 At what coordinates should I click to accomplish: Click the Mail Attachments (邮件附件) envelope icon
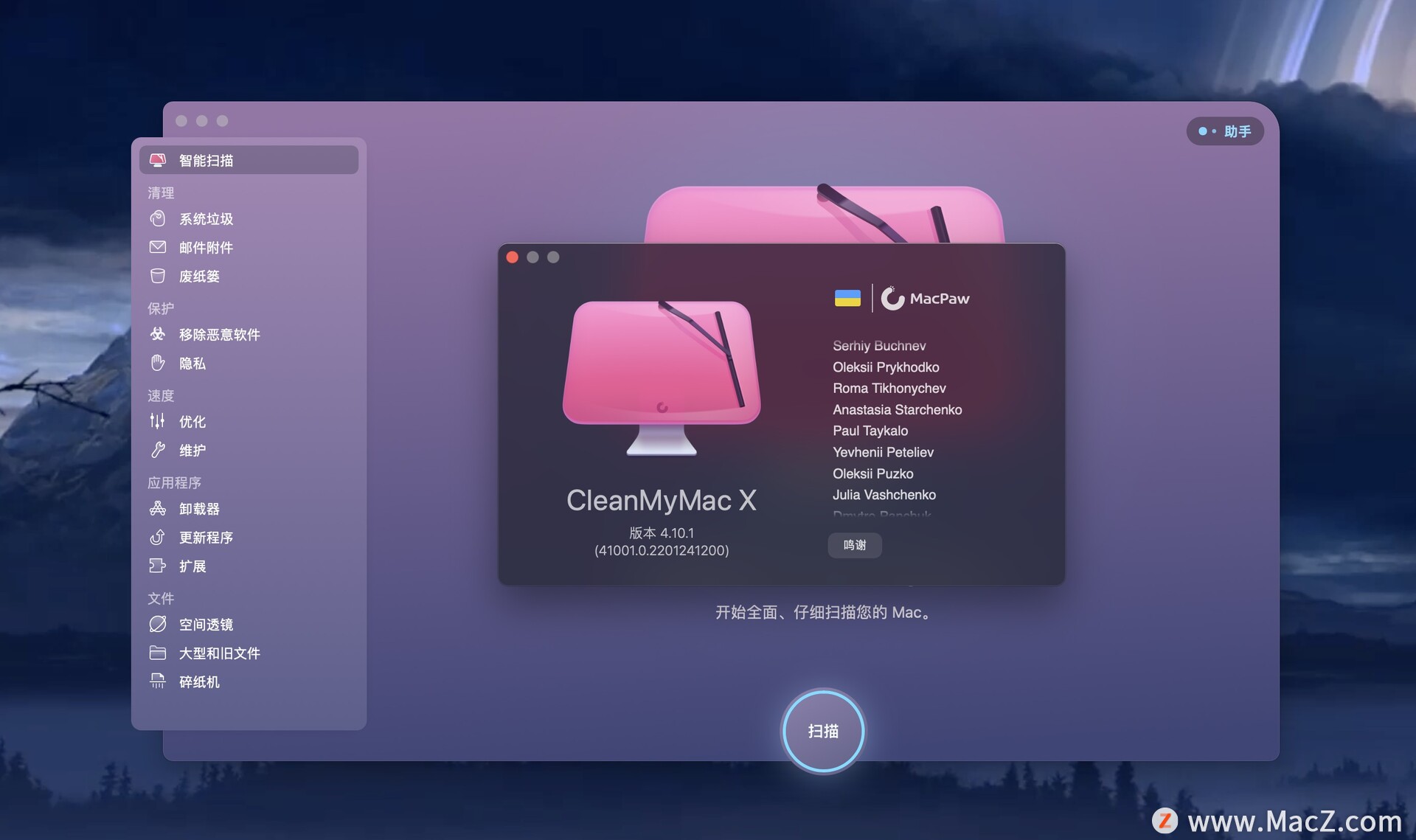157,247
